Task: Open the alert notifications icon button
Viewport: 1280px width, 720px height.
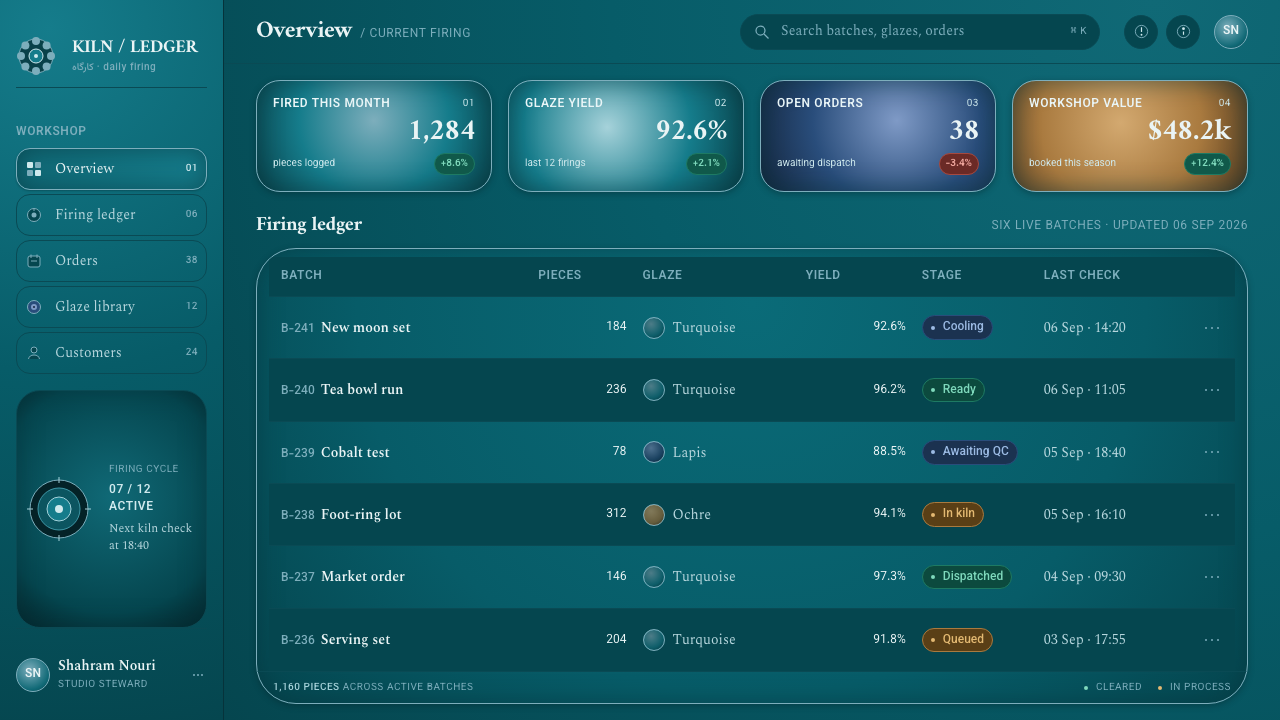Action: pos(1141,31)
